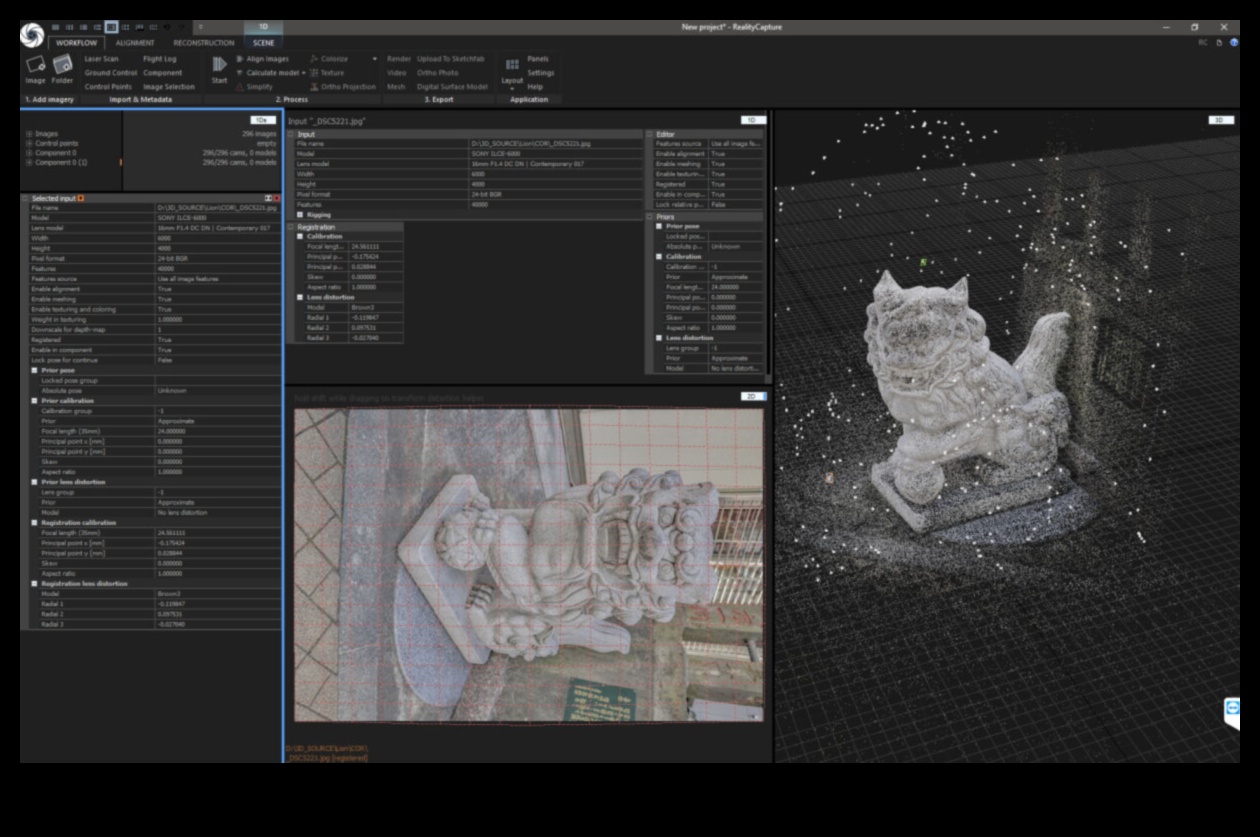Viewport: 1260px width, 837px height.
Task: Switch to the SCENE ribbon tab
Action: point(263,43)
